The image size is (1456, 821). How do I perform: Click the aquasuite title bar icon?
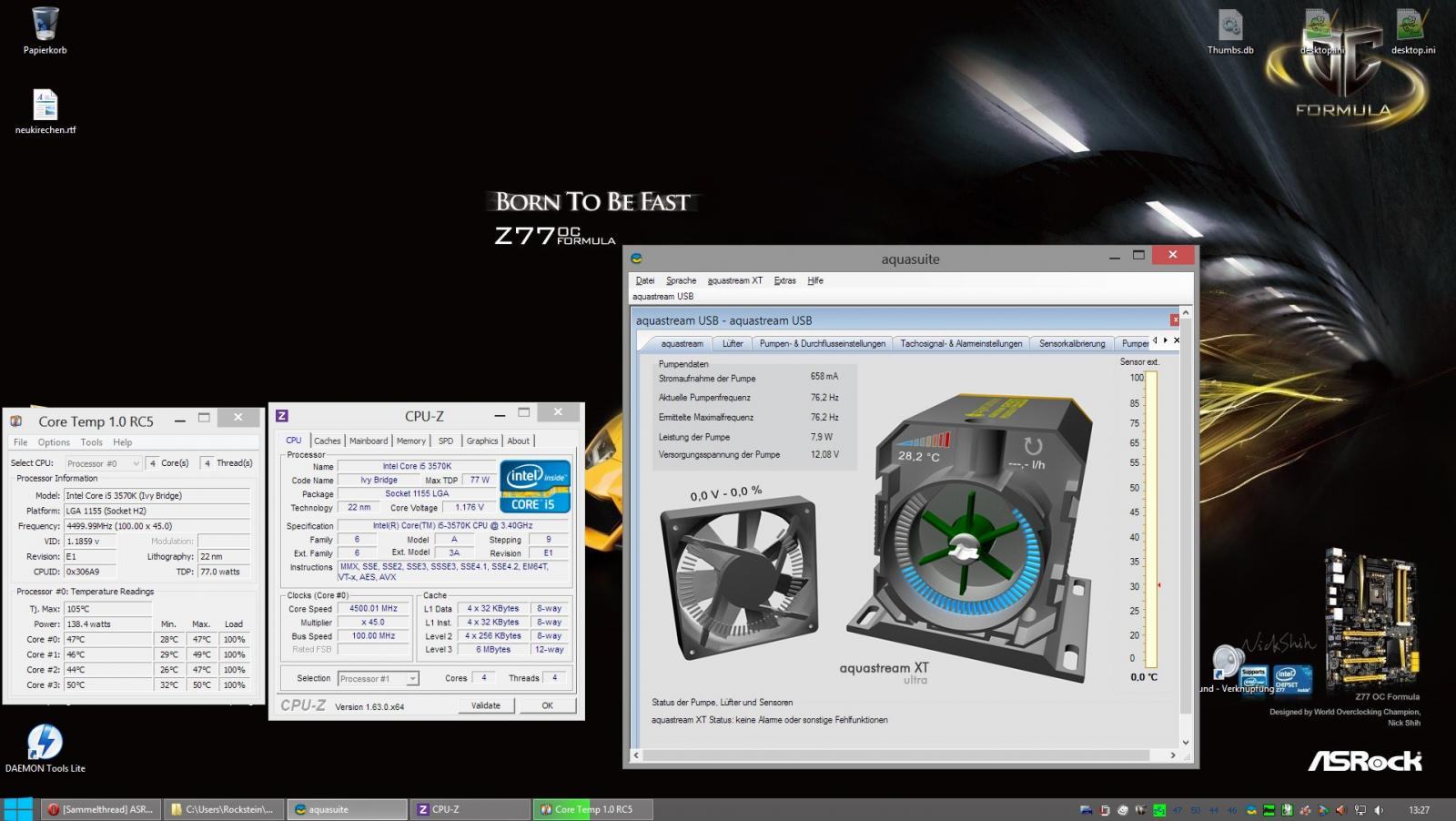[636, 258]
